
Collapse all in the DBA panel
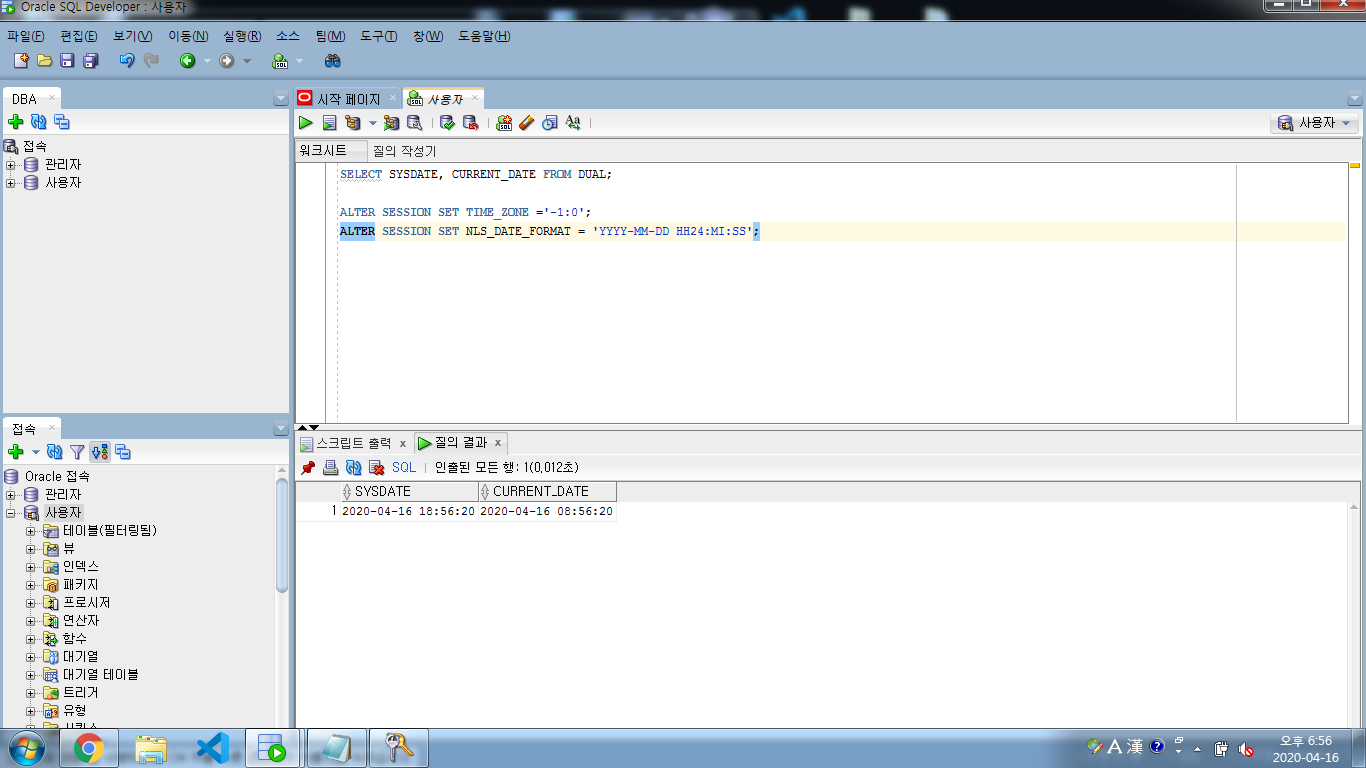[62, 122]
